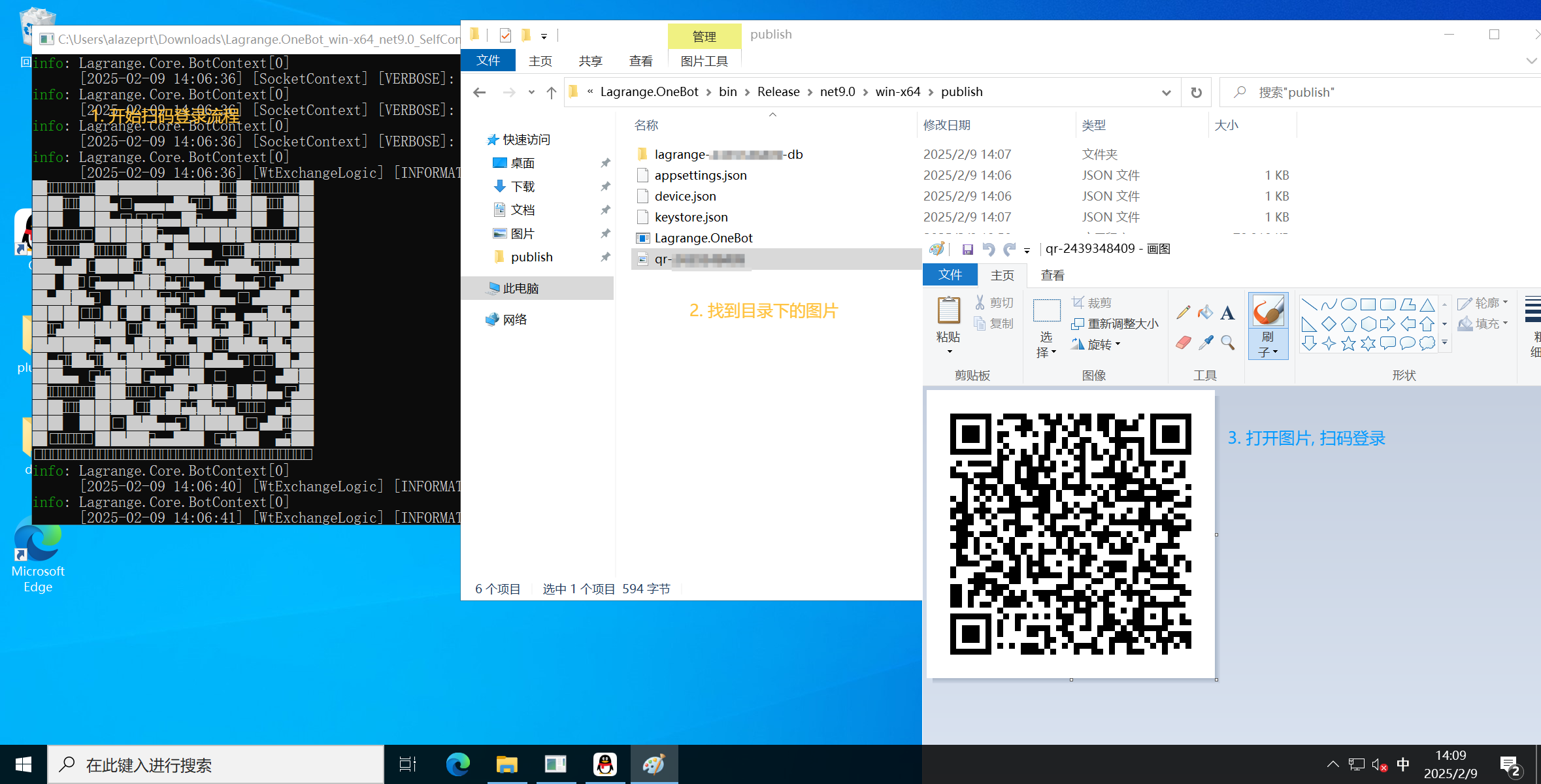The width and height of the screenshot is (1541, 784).
Task: Select the Color picker eyedropper tool
Action: coord(1206,342)
